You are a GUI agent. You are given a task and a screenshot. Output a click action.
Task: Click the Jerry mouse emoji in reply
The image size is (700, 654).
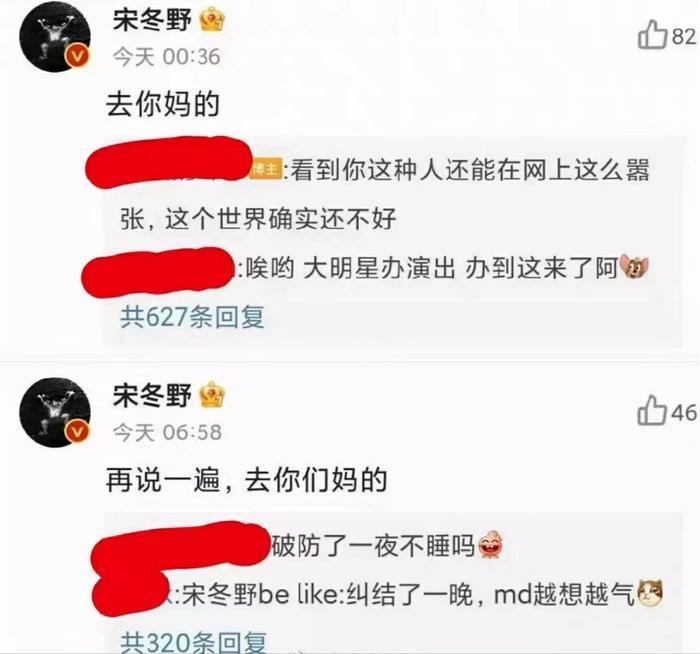pyautogui.click(x=634, y=267)
